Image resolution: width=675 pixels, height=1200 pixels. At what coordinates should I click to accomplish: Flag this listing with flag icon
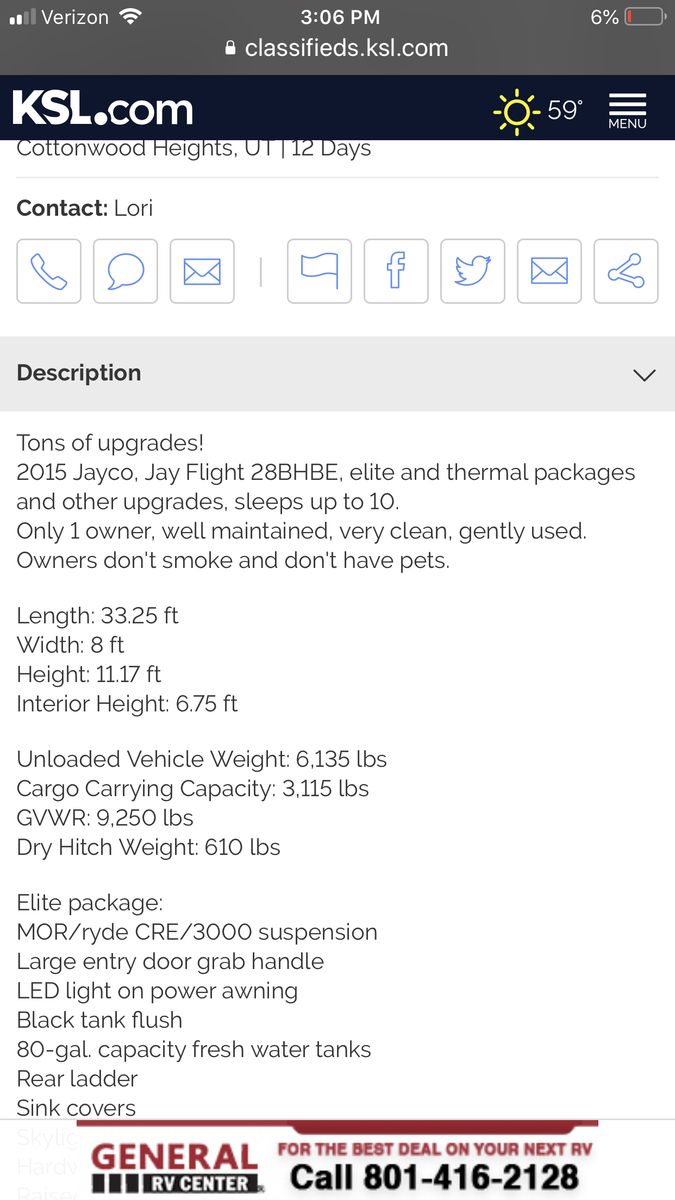click(319, 271)
